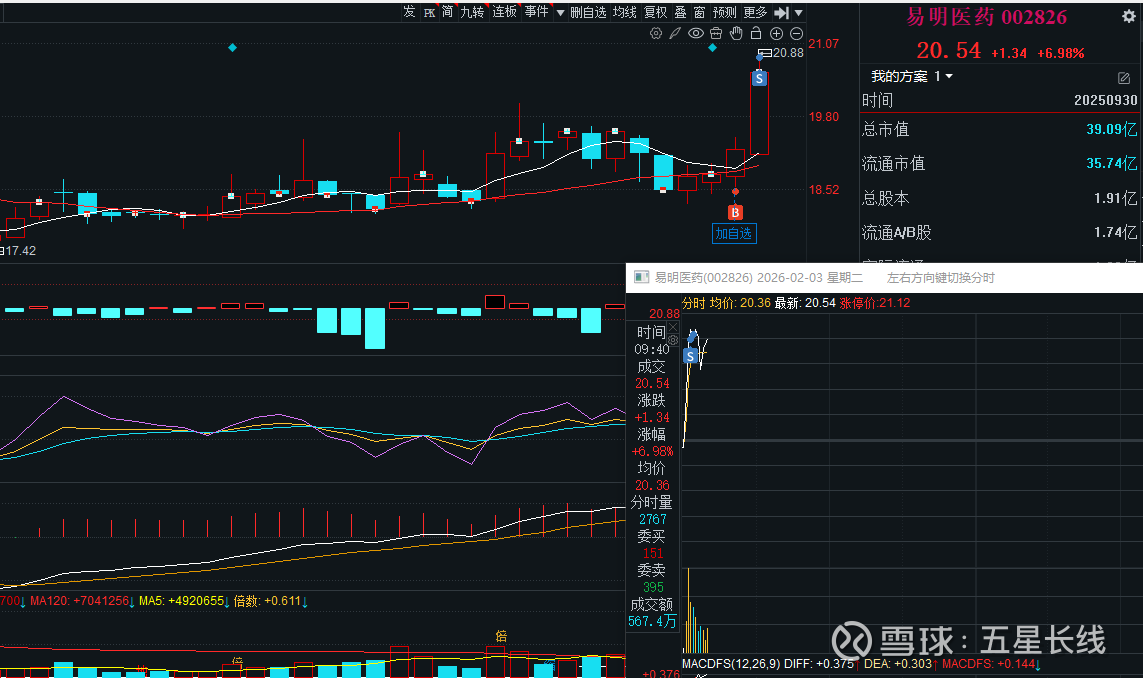Viewport: 1143px width, 678px height.
Task: Click the 分时量 2767 value
Action: pyautogui.click(x=652, y=519)
